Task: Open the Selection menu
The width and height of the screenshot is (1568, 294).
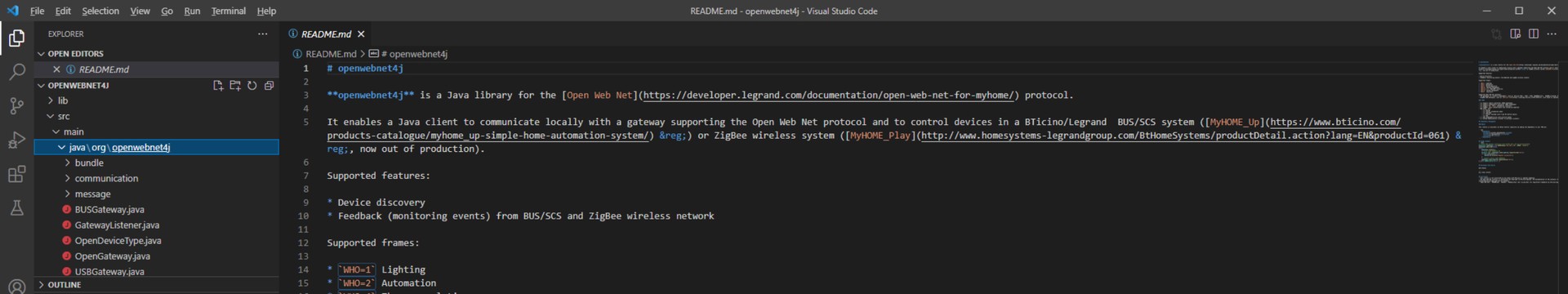Action: click(x=100, y=11)
